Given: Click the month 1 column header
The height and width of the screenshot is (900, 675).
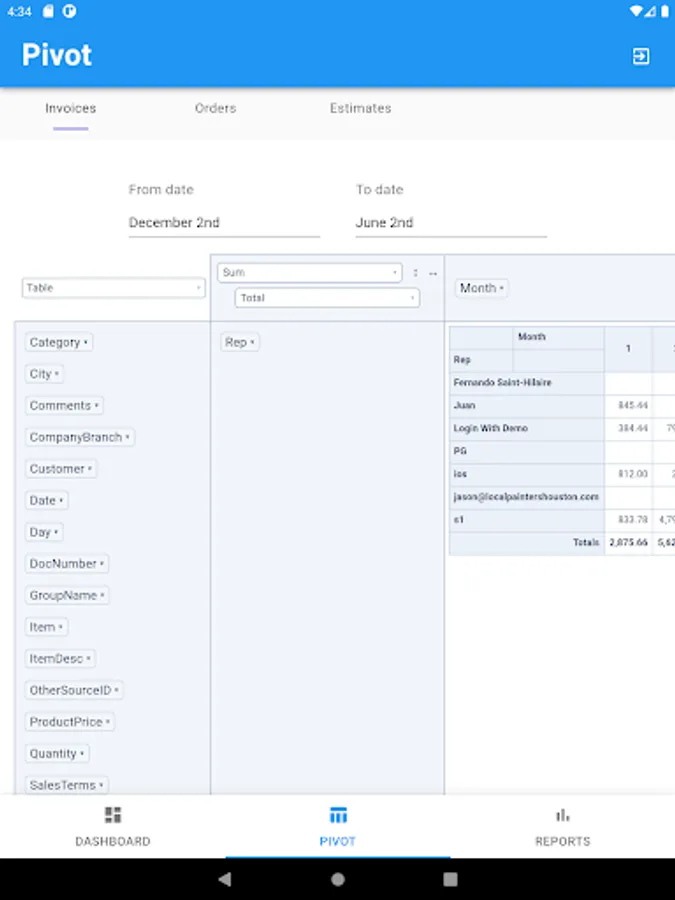Looking at the screenshot, I should click(628, 349).
